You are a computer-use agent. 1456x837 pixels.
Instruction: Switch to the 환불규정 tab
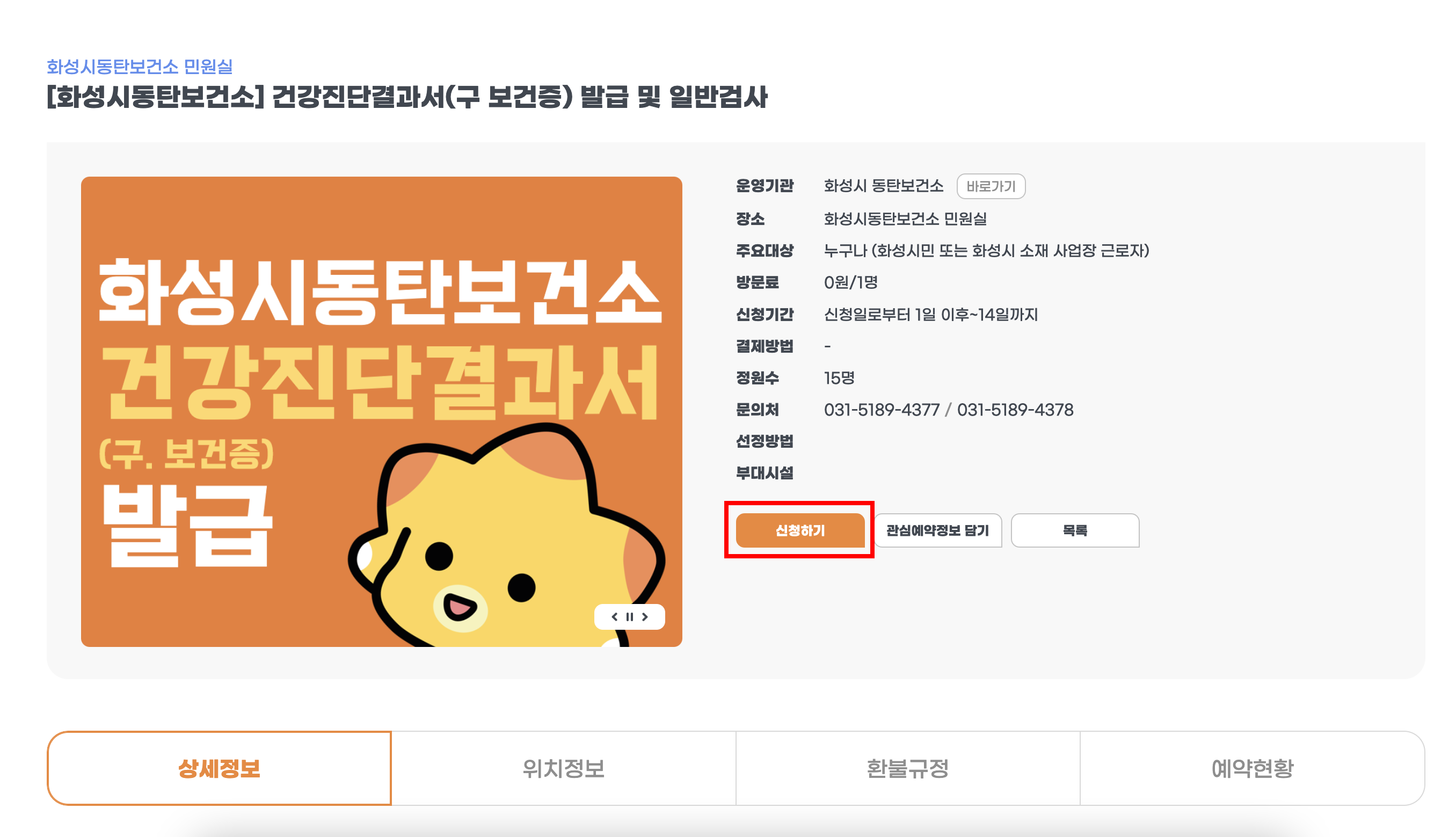coord(907,768)
